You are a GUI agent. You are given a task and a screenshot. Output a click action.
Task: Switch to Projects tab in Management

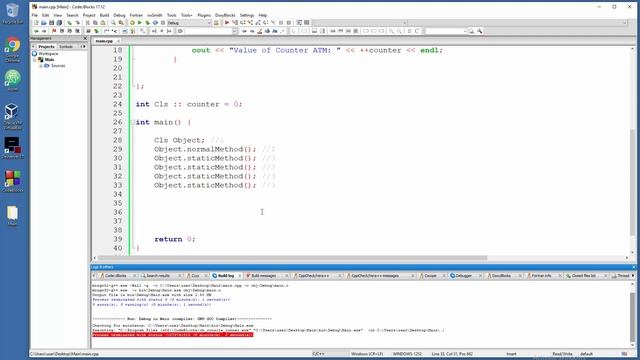(46, 47)
